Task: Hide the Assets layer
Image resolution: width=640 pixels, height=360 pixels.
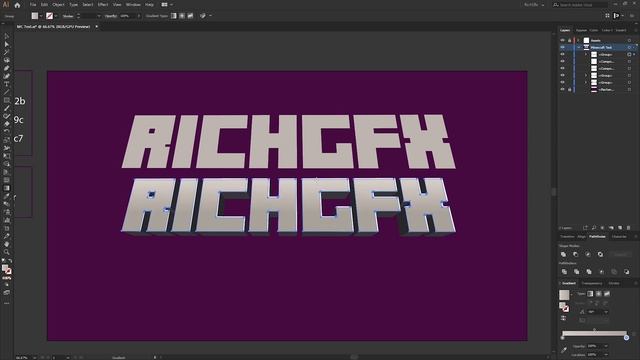Action: (562, 40)
